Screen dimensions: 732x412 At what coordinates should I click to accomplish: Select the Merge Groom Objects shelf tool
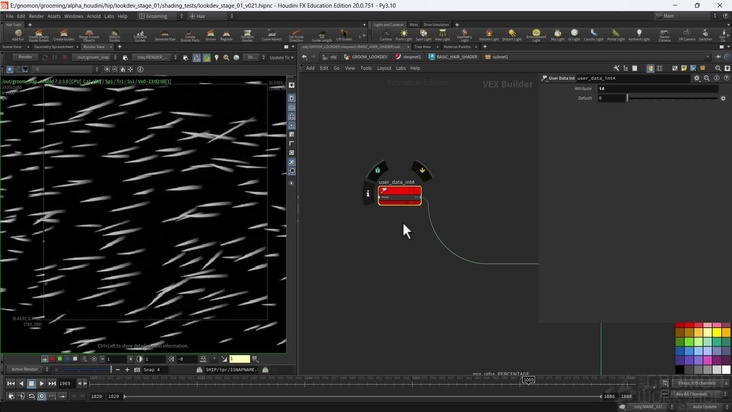point(89,35)
